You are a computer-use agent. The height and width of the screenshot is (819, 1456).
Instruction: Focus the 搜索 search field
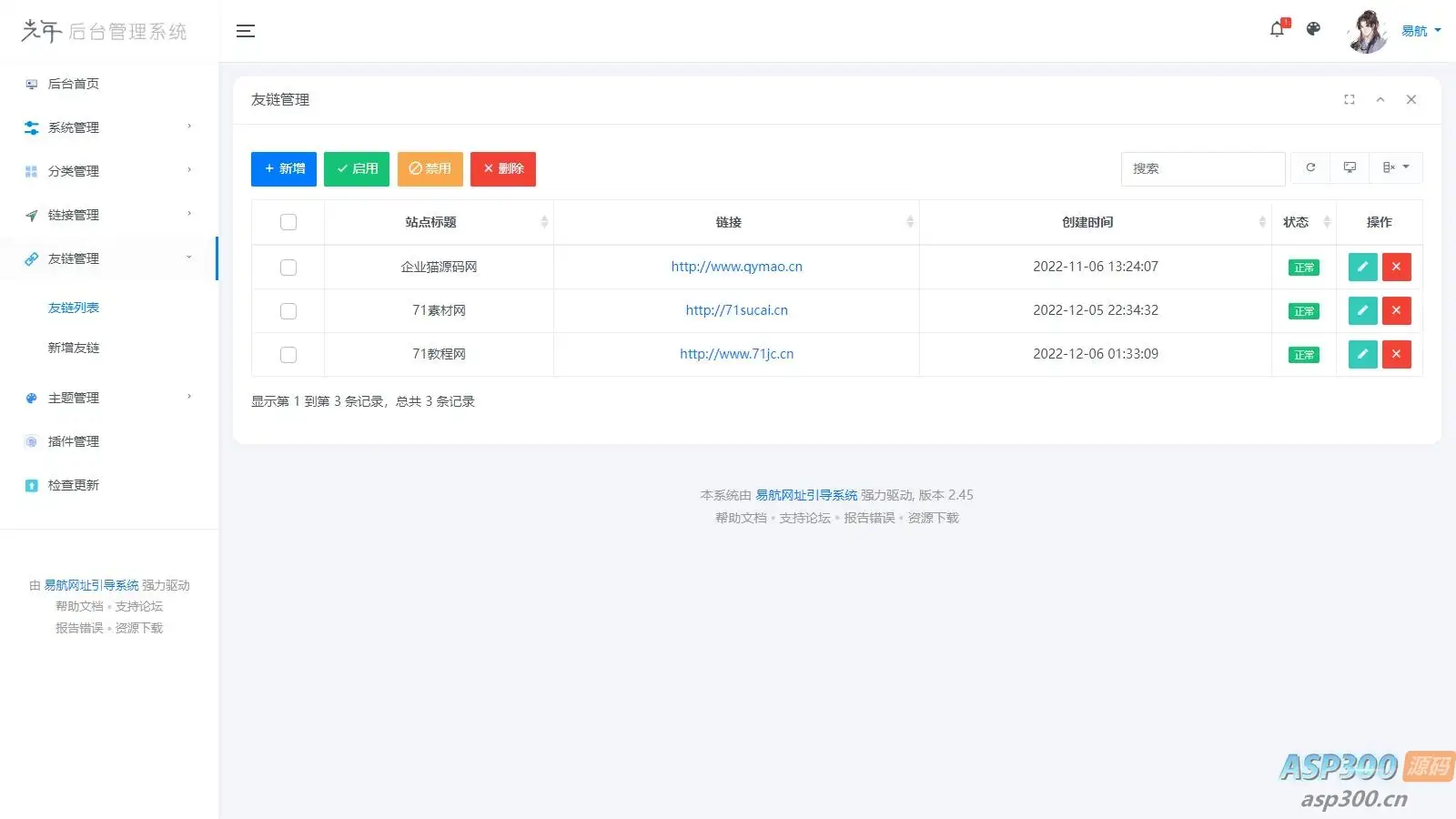coord(1203,169)
